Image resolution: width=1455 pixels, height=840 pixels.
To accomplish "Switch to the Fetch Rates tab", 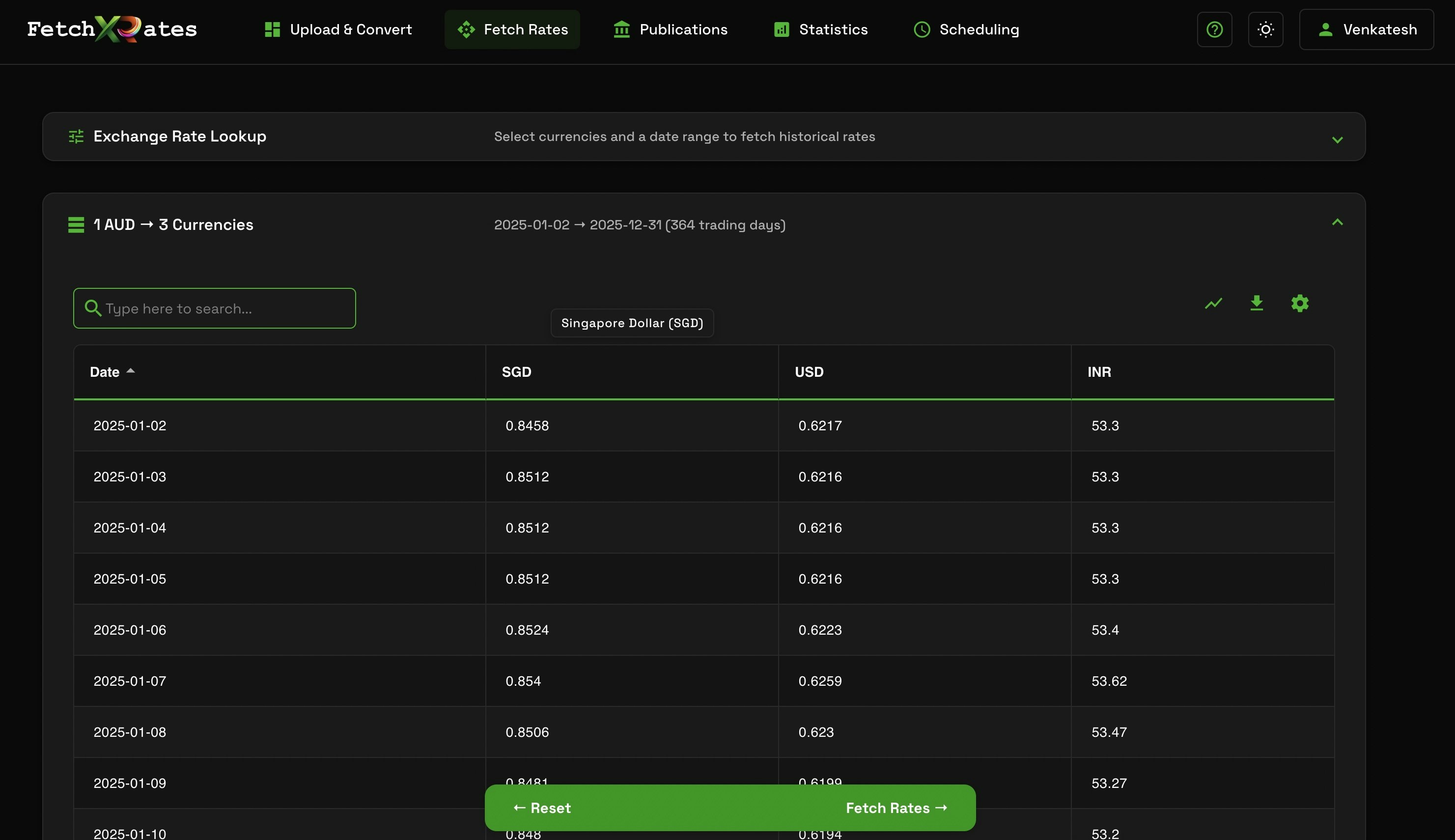I will point(512,29).
